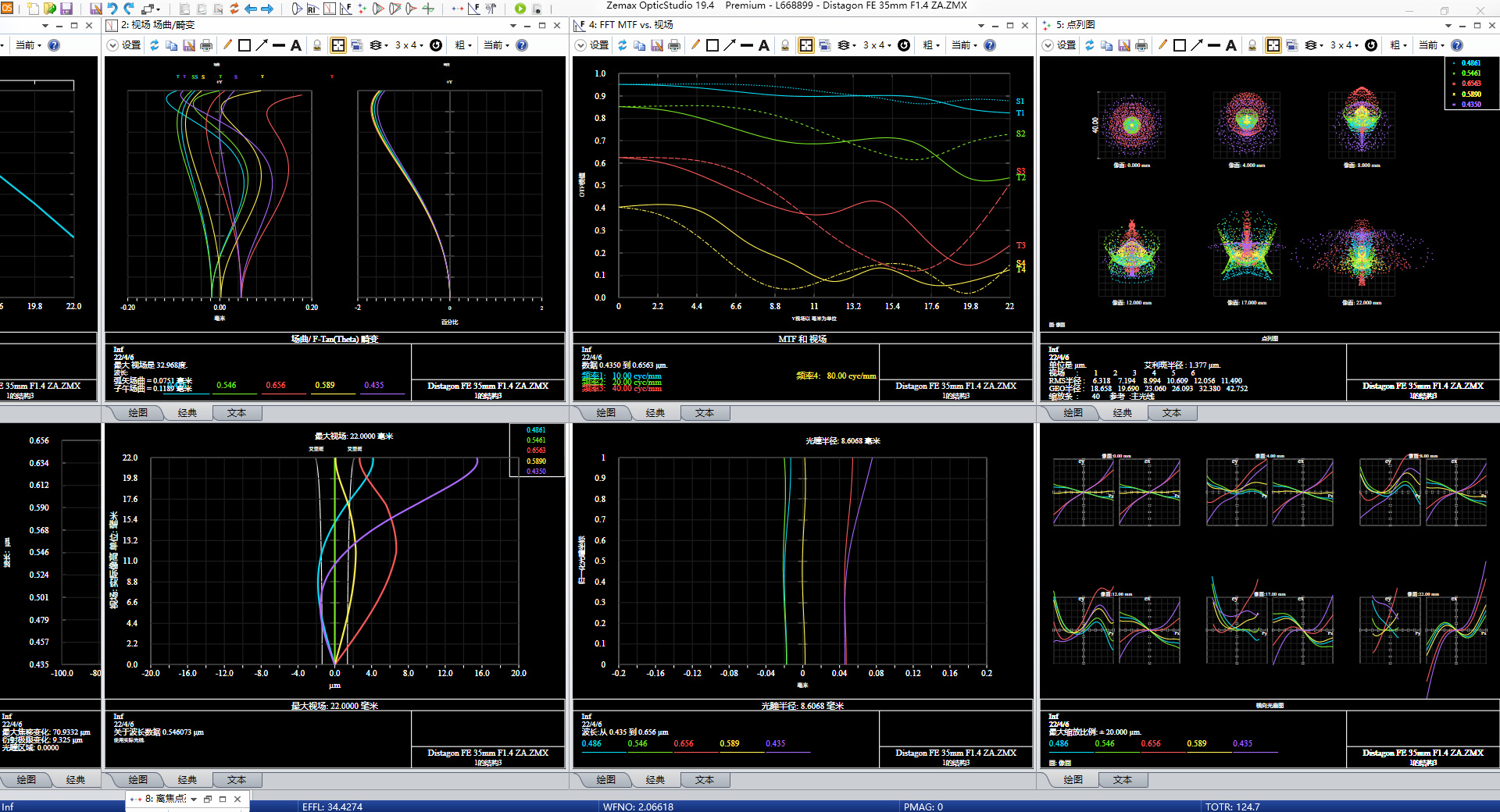Click the EFFL value in status bar

332,807
